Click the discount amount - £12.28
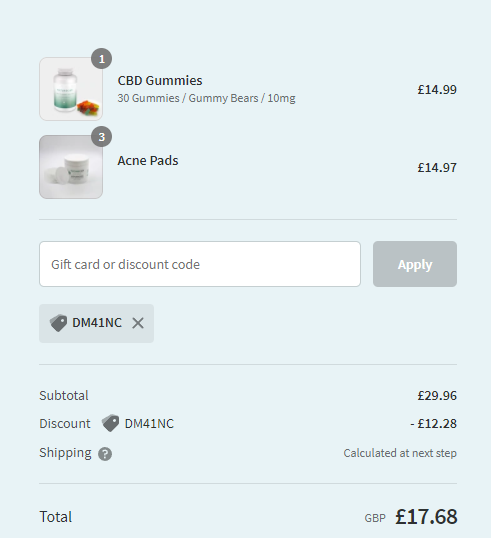Viewport: 491px width, 538px height. [434, 424]
